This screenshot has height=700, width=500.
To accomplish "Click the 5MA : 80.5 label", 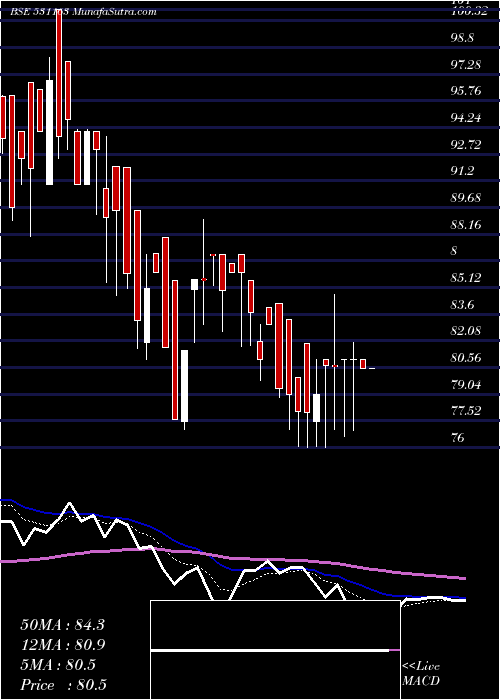I will click(x=58, y=665).
